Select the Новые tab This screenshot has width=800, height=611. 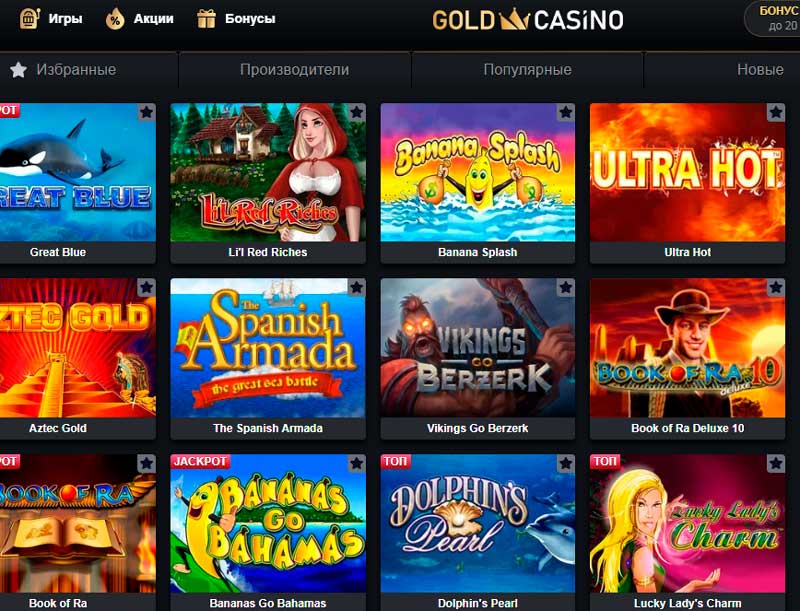pos(760,69)
